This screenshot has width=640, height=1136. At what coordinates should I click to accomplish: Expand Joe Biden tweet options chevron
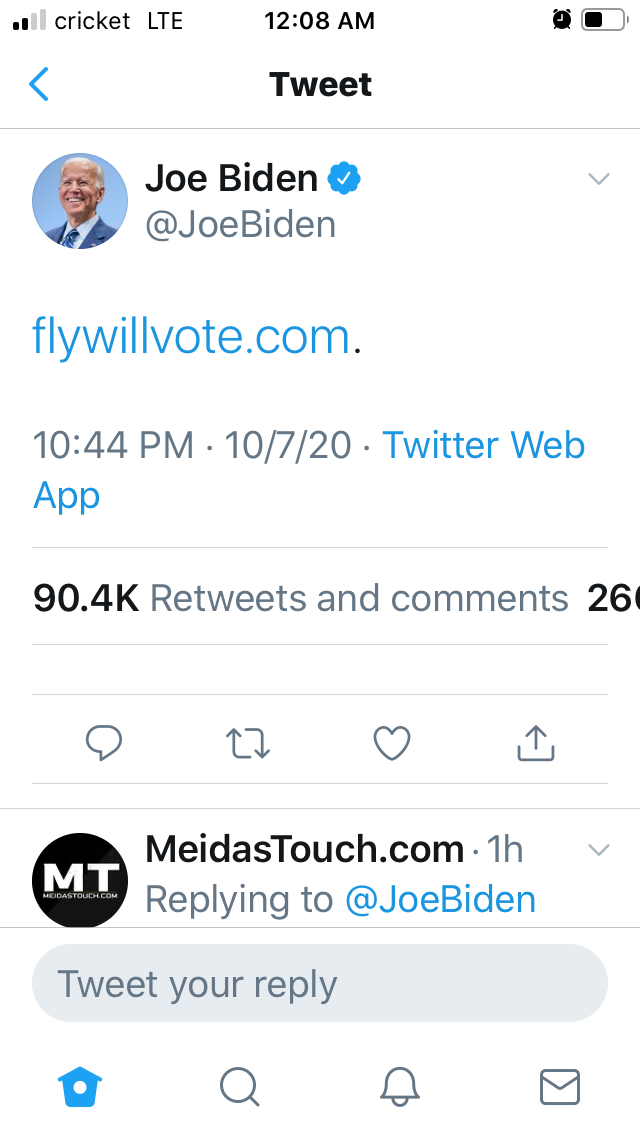[598, 180]
